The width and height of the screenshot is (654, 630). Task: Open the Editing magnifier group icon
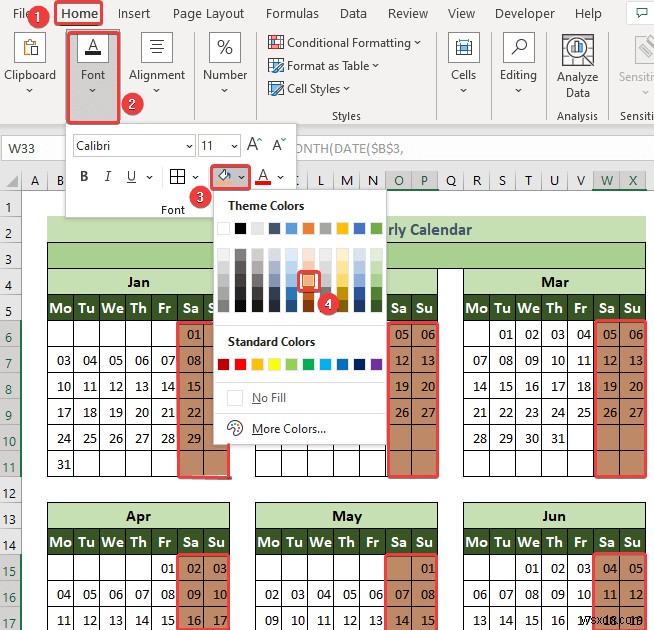point(518,48)
